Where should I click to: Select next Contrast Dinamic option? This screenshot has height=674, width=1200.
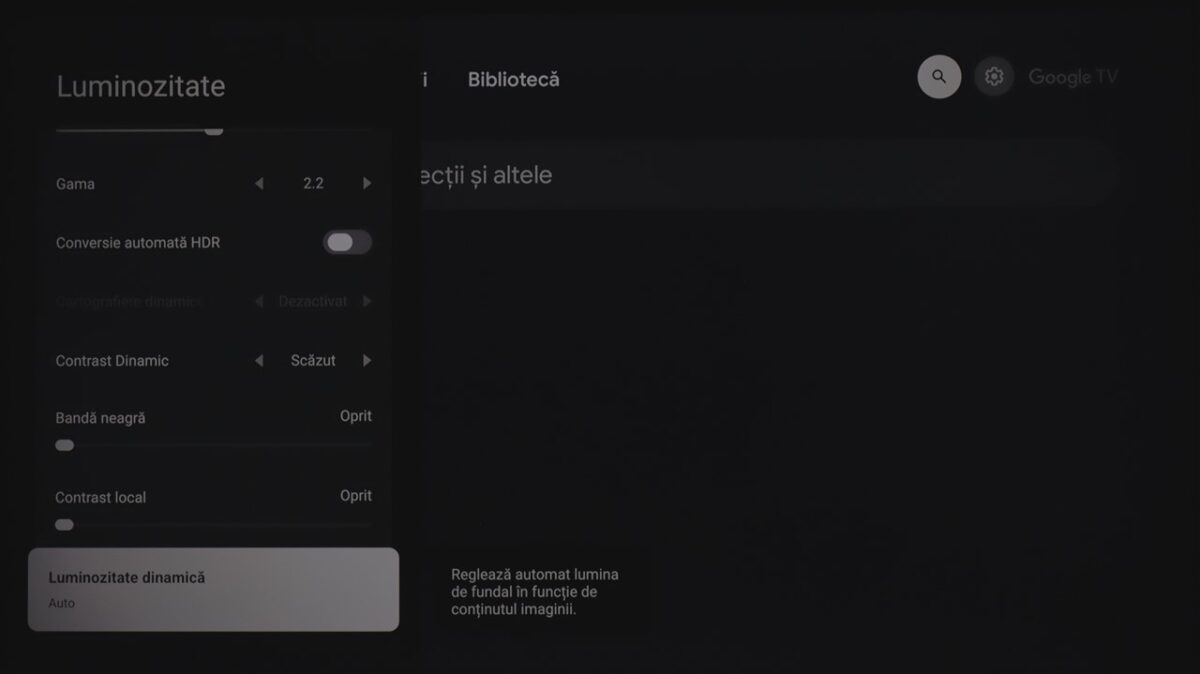[367, 361]
